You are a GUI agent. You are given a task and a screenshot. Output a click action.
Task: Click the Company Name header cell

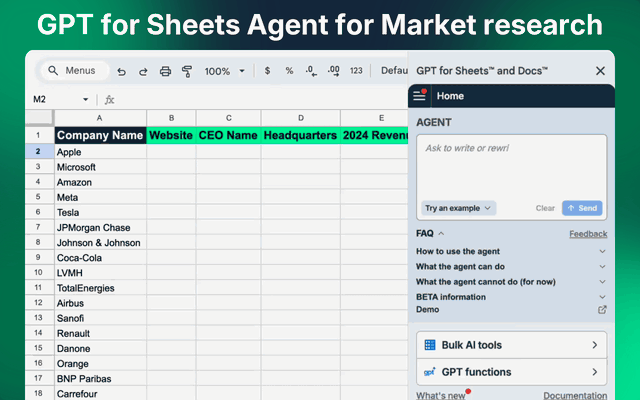tap(100, 135)
